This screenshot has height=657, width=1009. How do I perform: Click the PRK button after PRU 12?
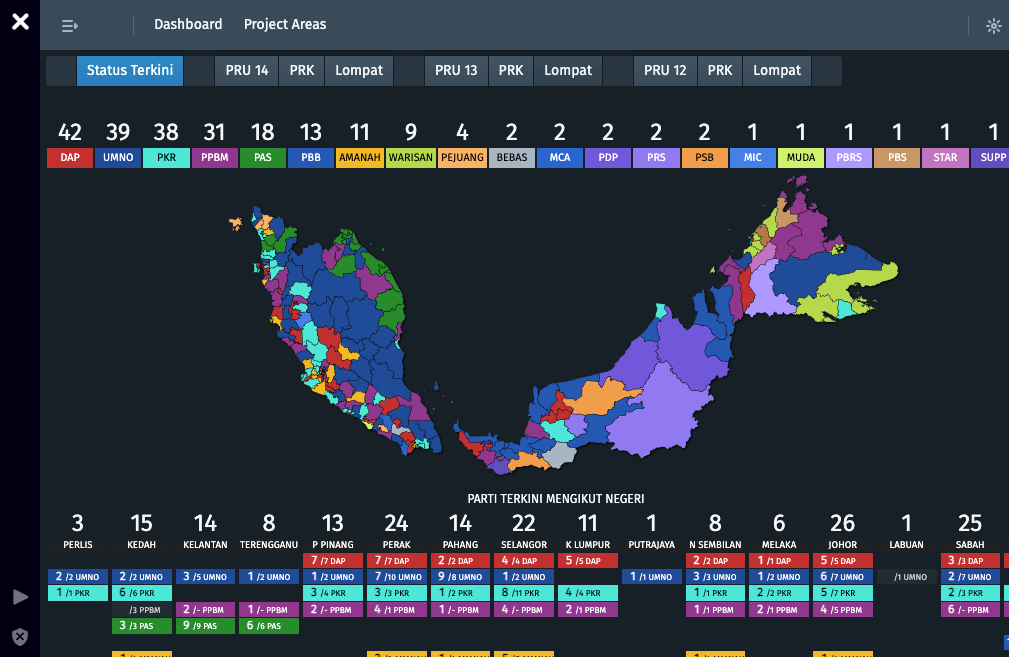[x=720, y=71]
